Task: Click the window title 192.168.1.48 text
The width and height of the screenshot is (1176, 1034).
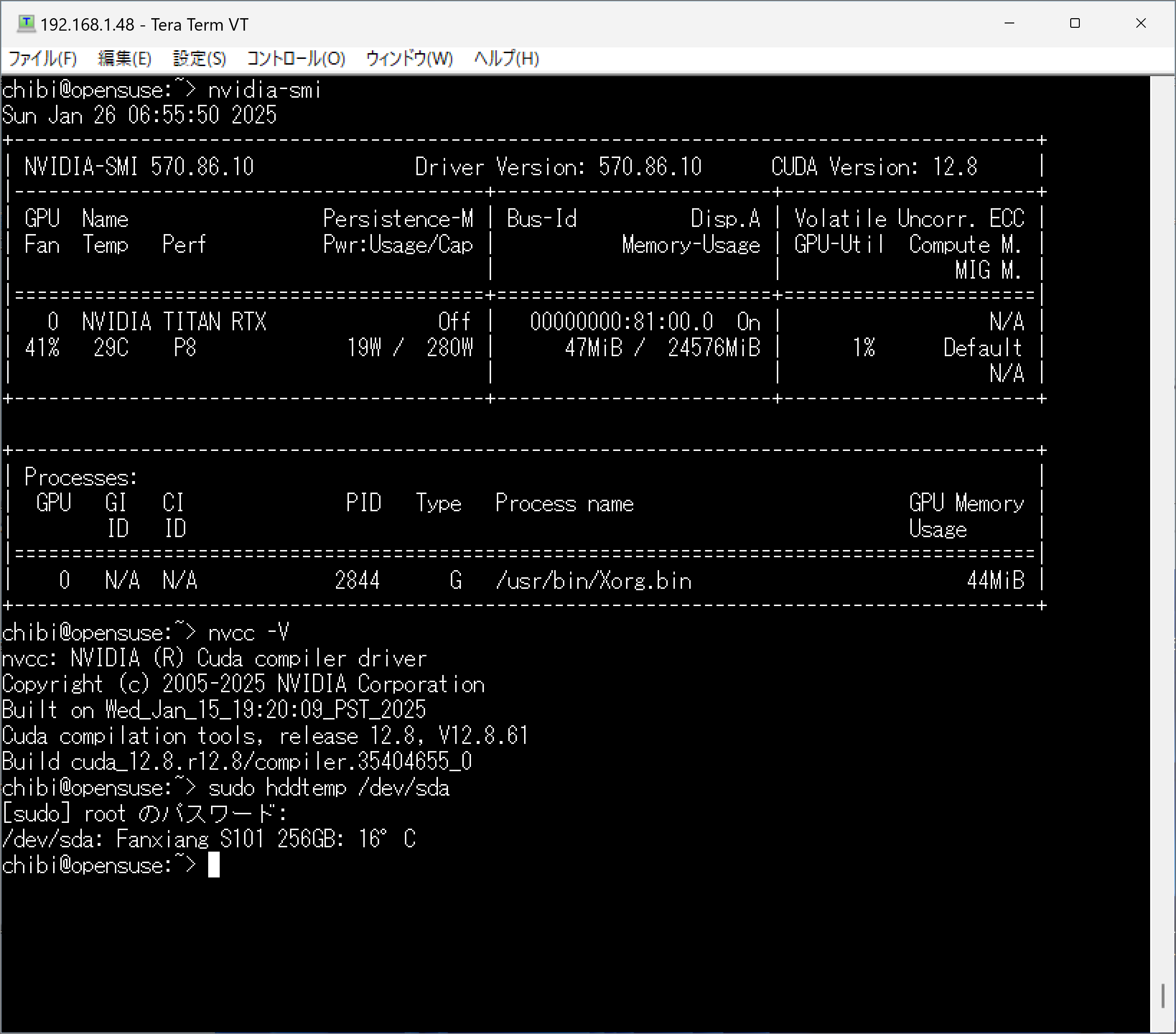Action: 87,25
